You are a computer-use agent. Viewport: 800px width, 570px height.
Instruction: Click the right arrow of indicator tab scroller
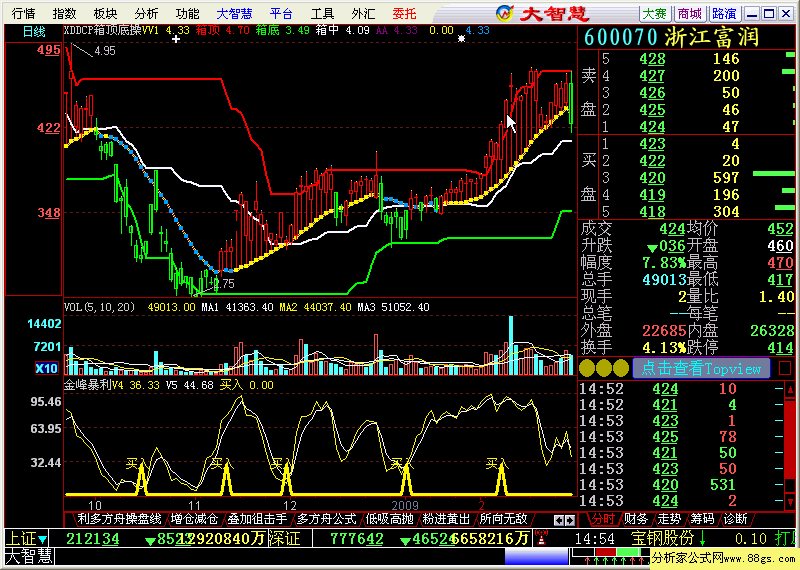point(570,521)
